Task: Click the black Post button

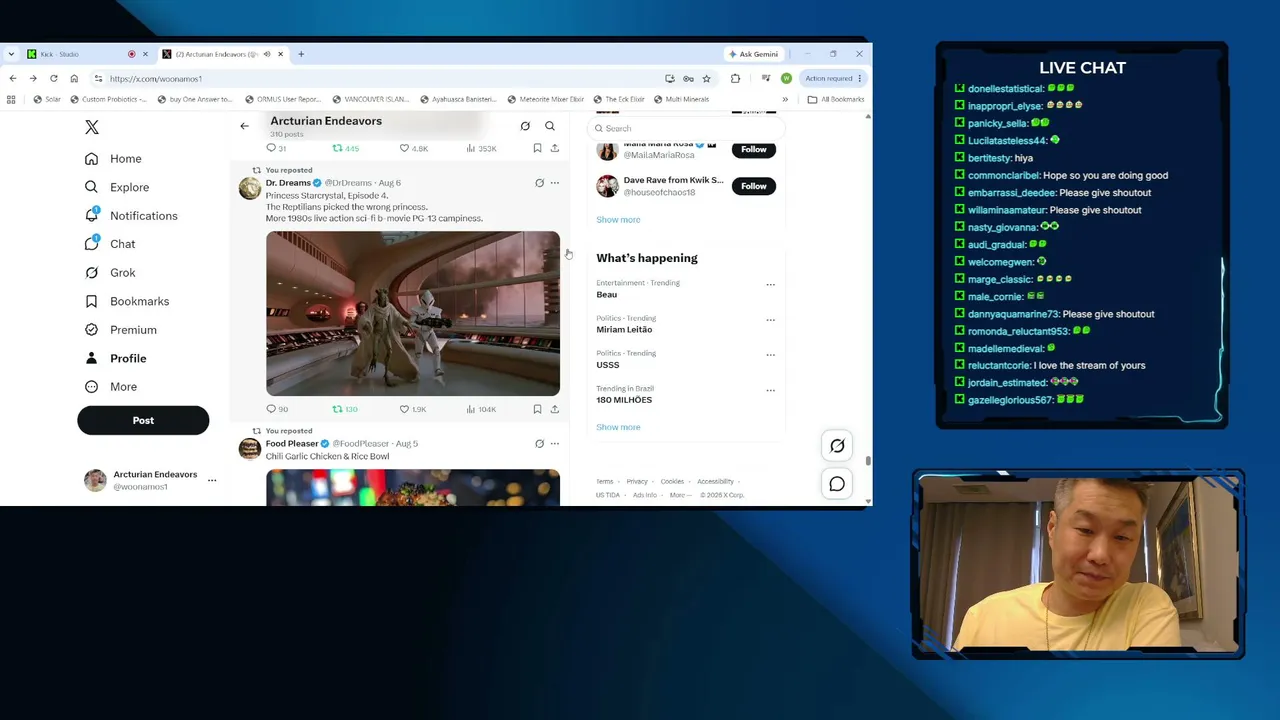Action: click(x=143, y=420)
